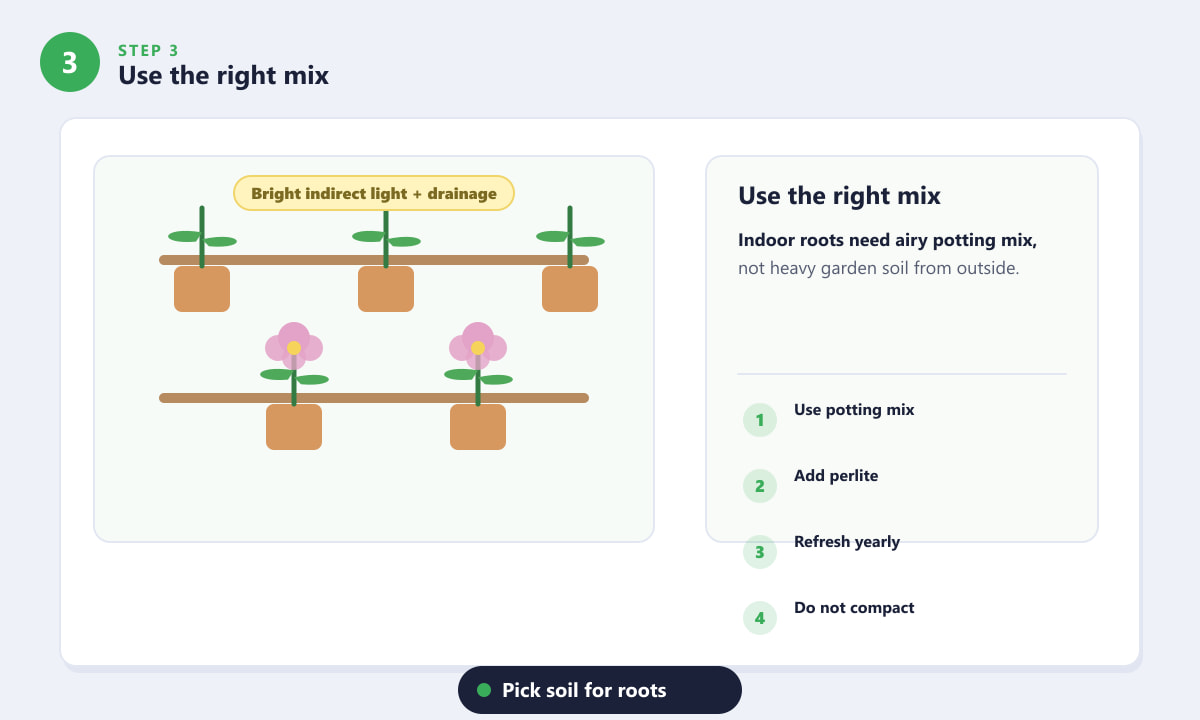
Task: Select the number 2 list badge
Action: pos(760,486)
